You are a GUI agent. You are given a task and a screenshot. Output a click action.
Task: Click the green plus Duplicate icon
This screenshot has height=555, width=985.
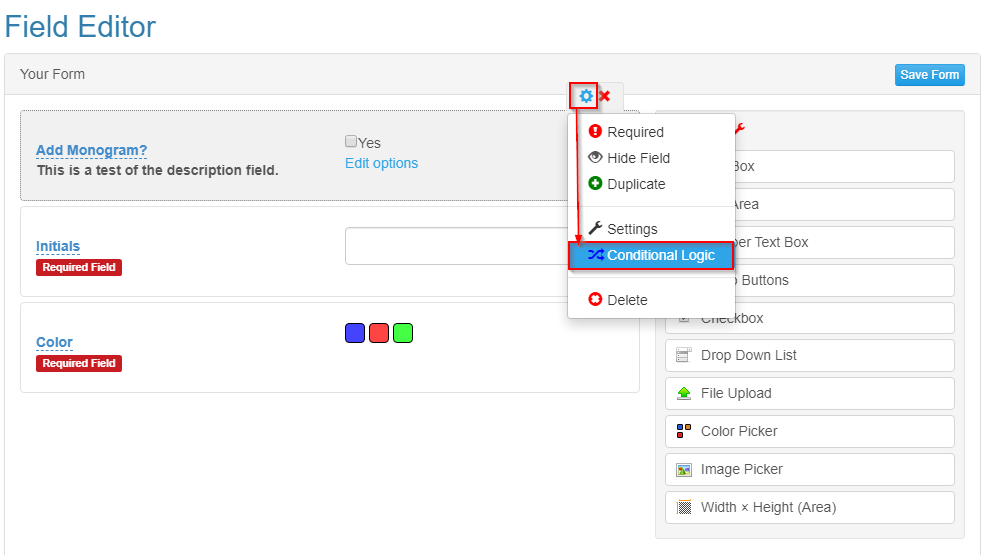pyautogui.click(x=595, y=184)
